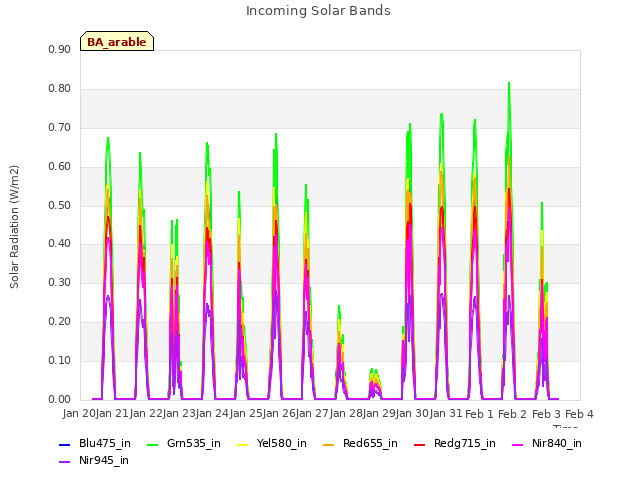Click the 0.40 y-axis tick label
640x480 pixels.
[60, 244]
